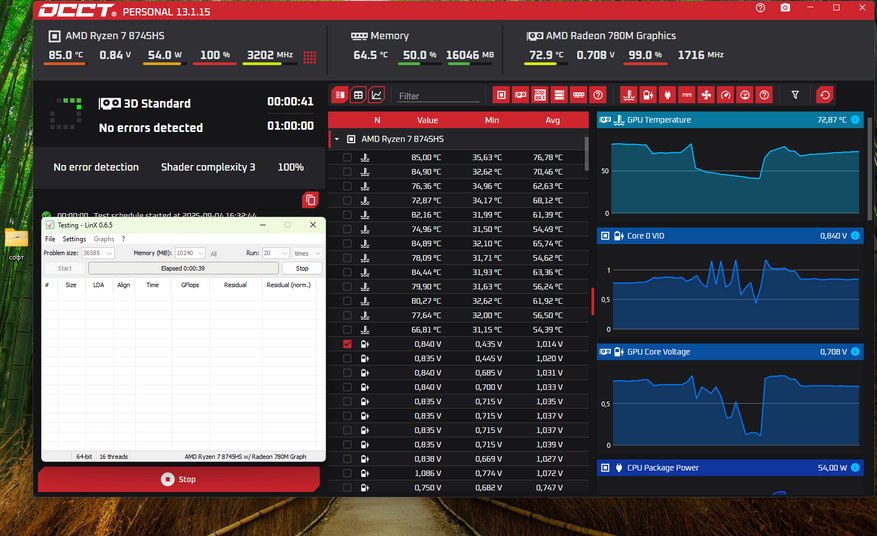This screenshot has width=877, height=536.
Task: Sort sensor table by the Value column
Action: coord(427,120)
